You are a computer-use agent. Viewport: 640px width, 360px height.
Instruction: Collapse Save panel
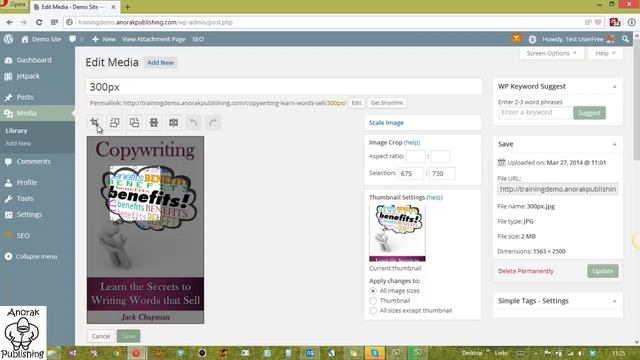pos(614,144)
